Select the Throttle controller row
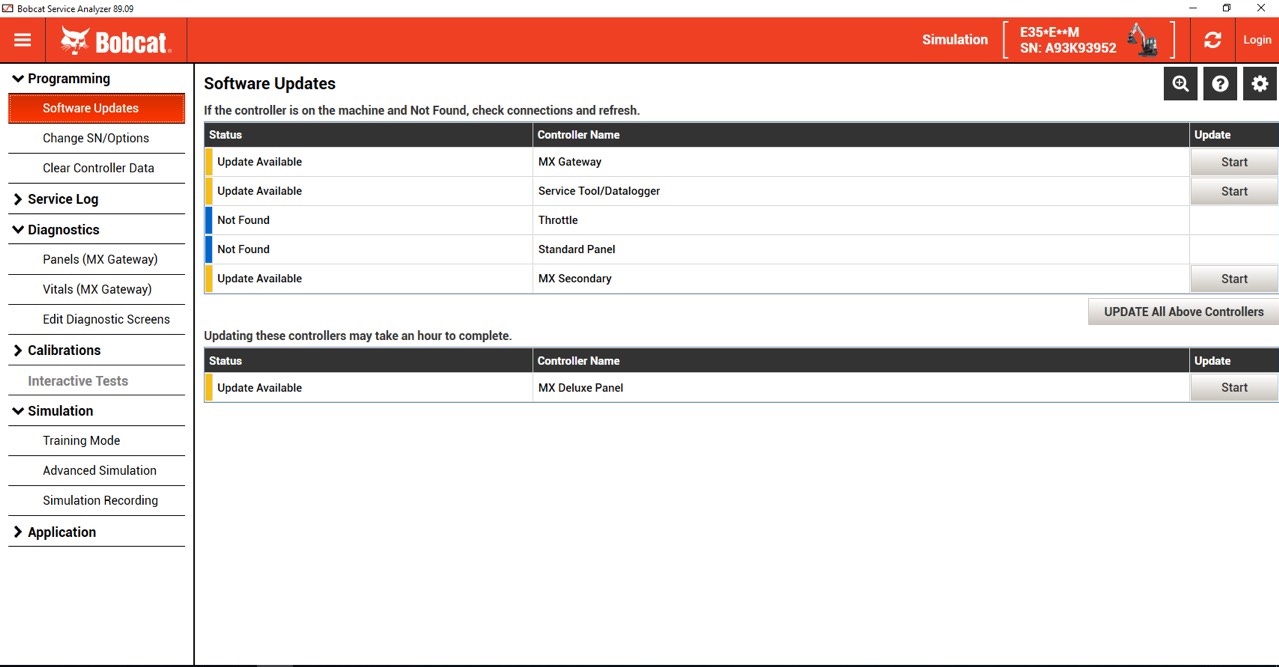Viewport: 1279px width, 667px height. (741, 220)
